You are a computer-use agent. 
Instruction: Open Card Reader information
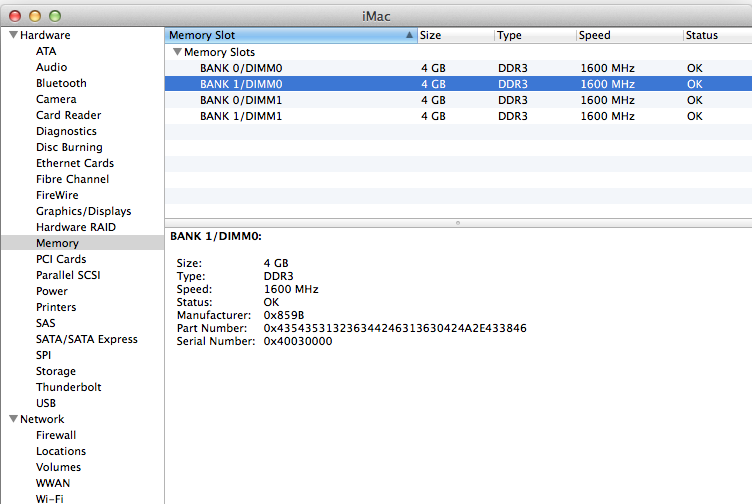[x=69, y=115]
